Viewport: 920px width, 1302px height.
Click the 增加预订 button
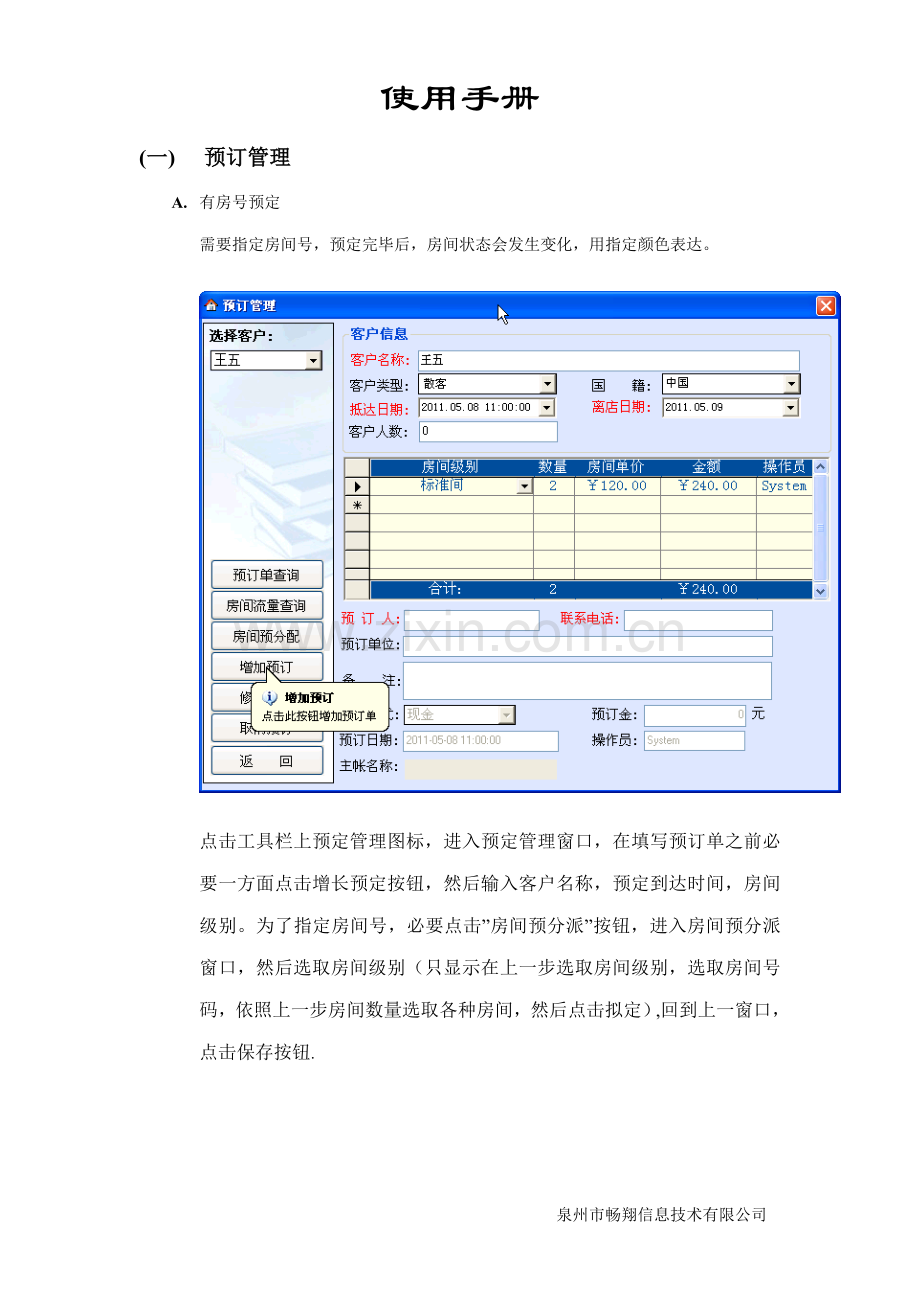pos(267,667)
